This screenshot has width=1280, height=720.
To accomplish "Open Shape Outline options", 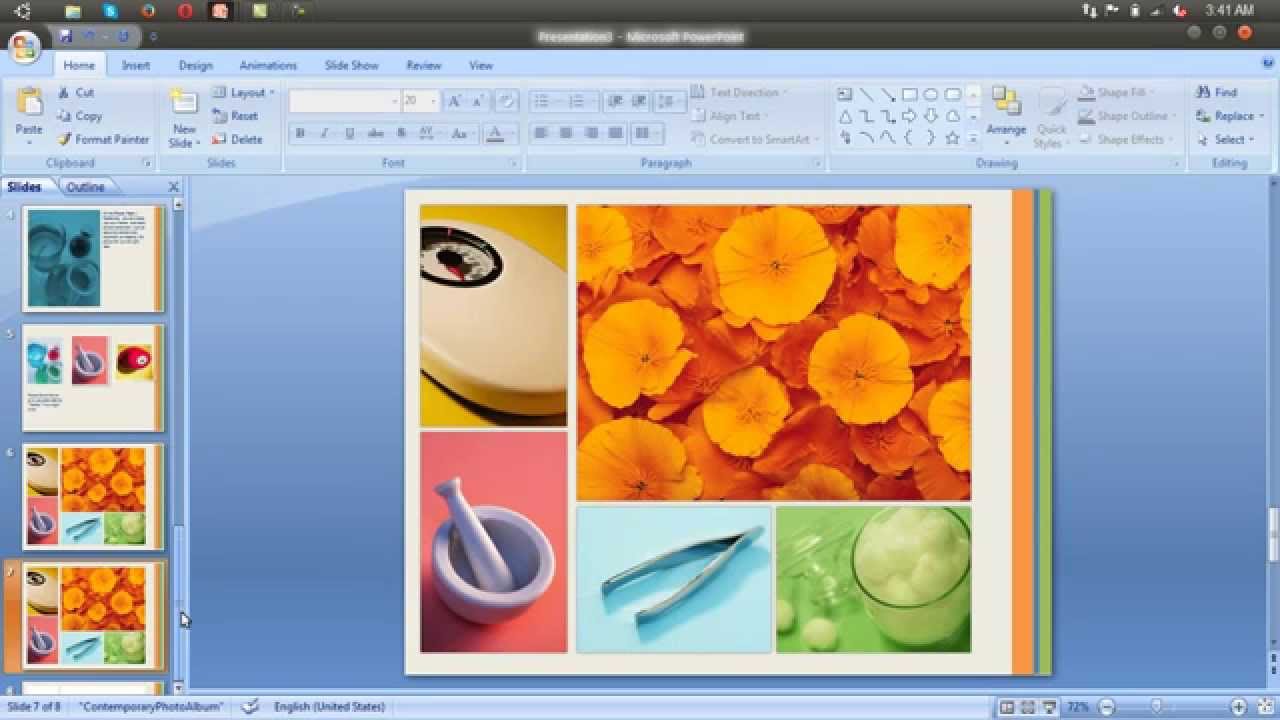I will tap(1127, 116).
